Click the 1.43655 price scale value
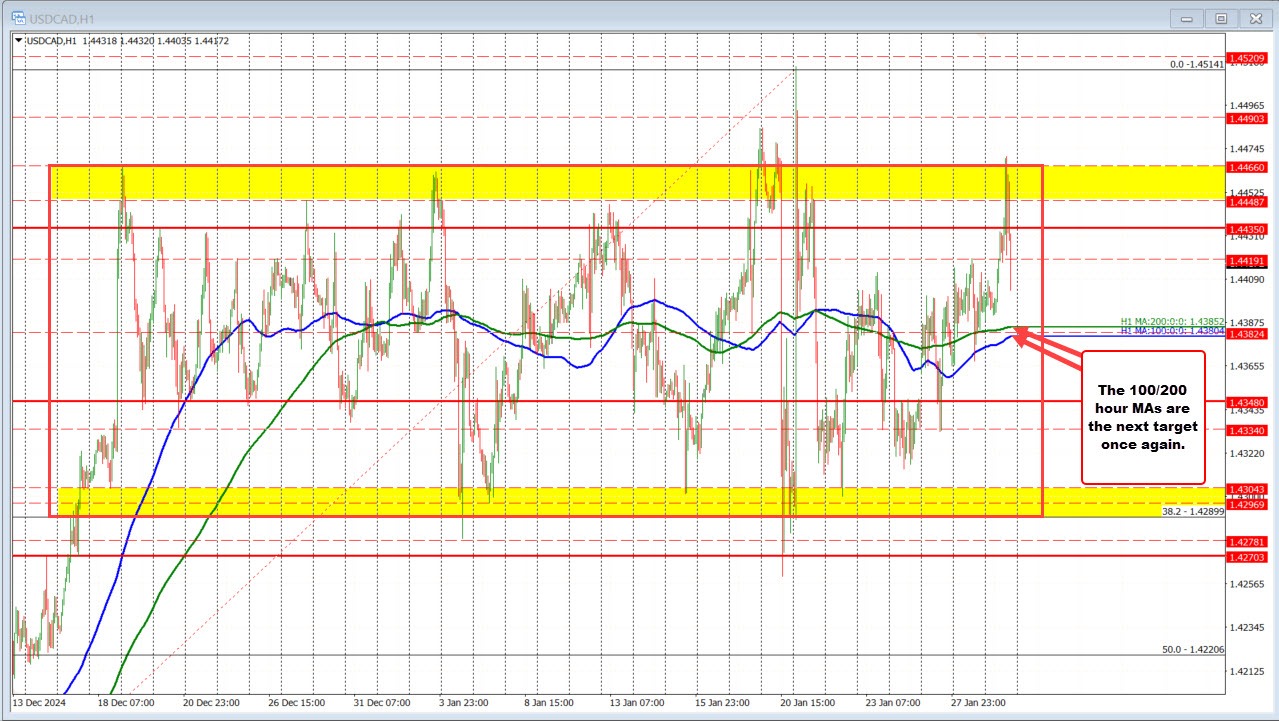 point(1248,366)
